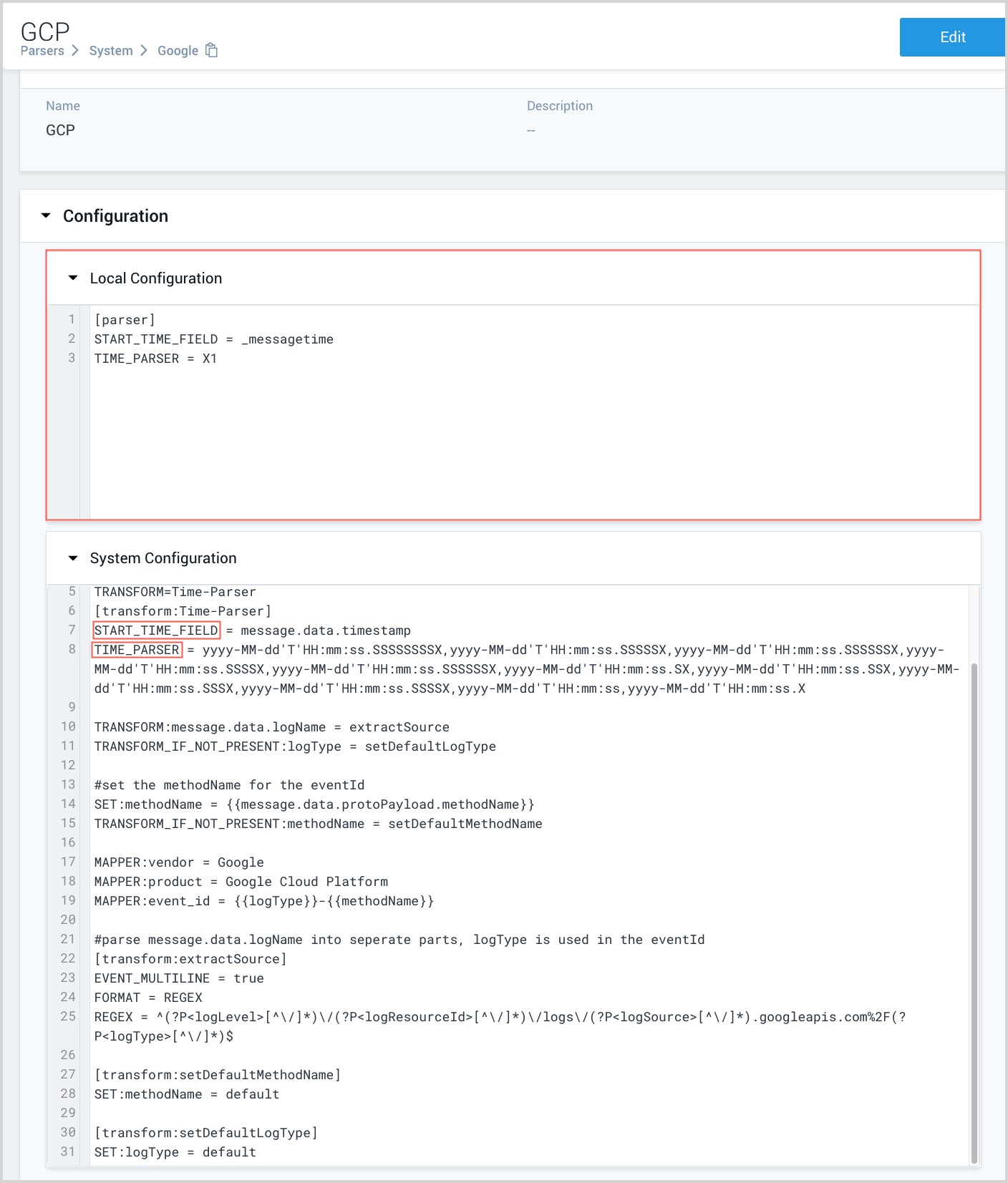Screen dimensions: 1008x1183
Task: Collapse the Local Configuration panel arrow
Action: 73,278
